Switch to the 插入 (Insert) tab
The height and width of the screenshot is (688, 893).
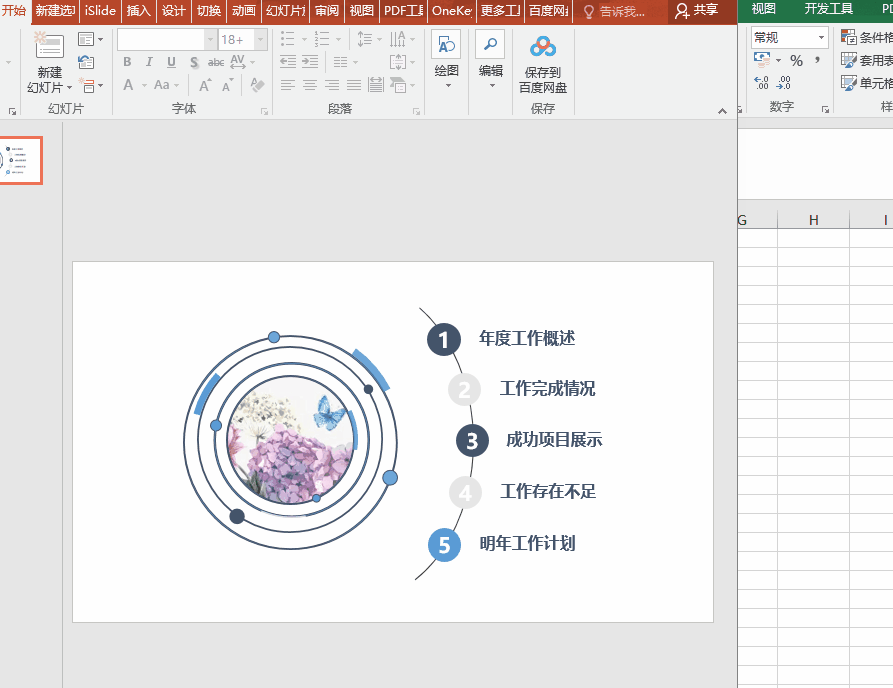(138, 10)
